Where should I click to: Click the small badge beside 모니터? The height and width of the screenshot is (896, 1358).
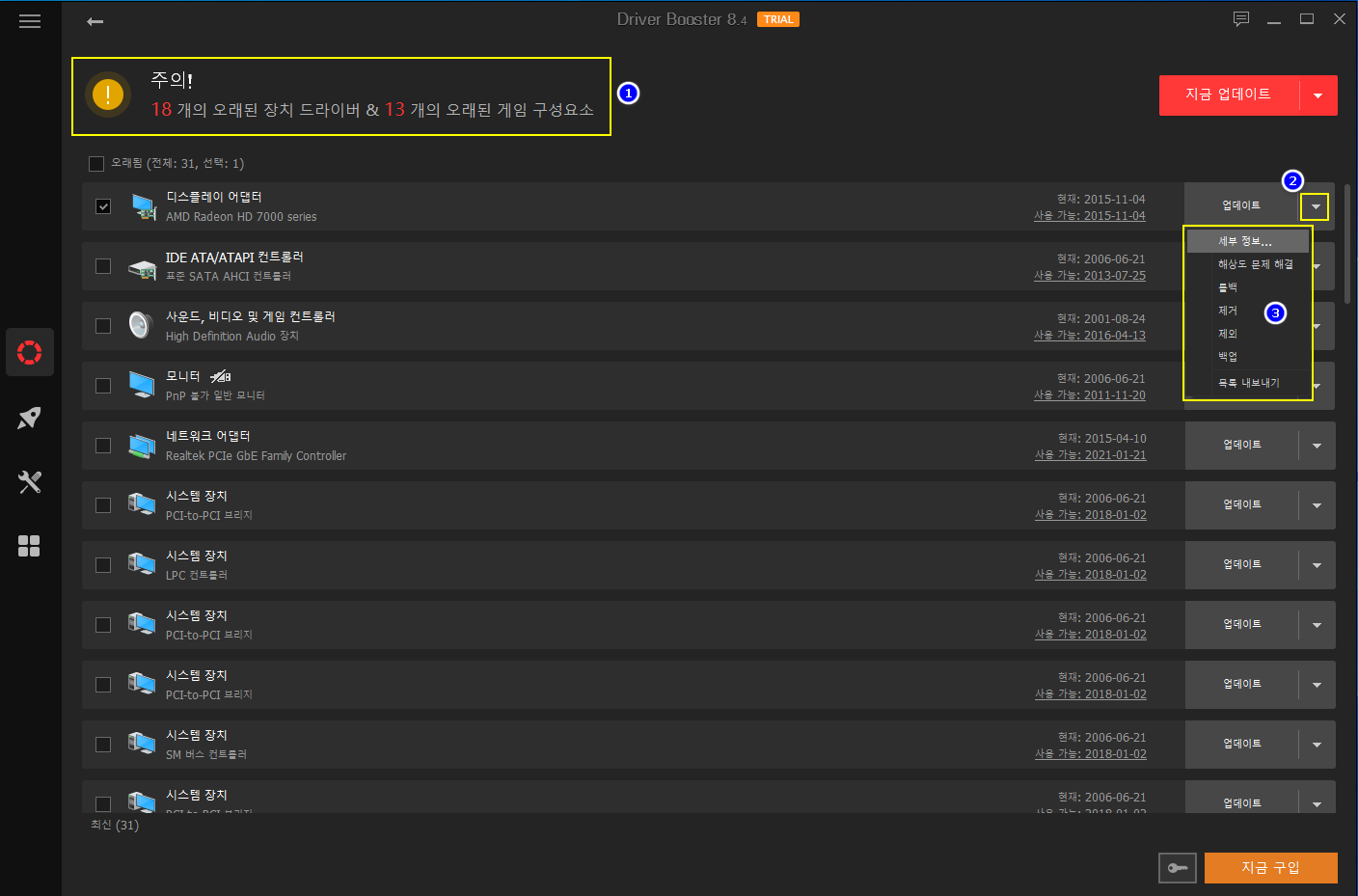pos(221,376)
